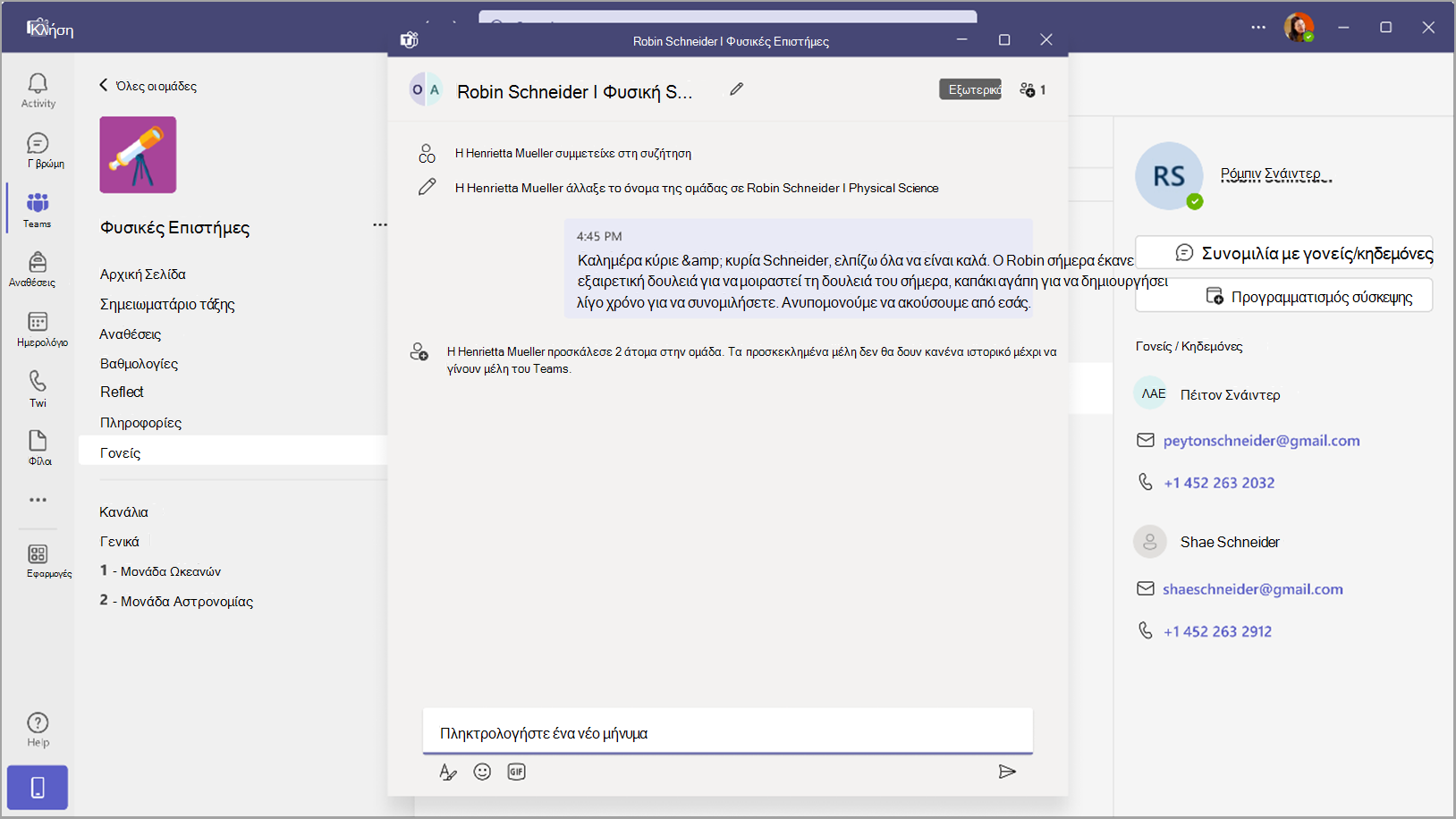Image resolution: width=1456 pixels, height=819 pixels.
Task: Open the GIF picker icon
Action: coord(516,772)
